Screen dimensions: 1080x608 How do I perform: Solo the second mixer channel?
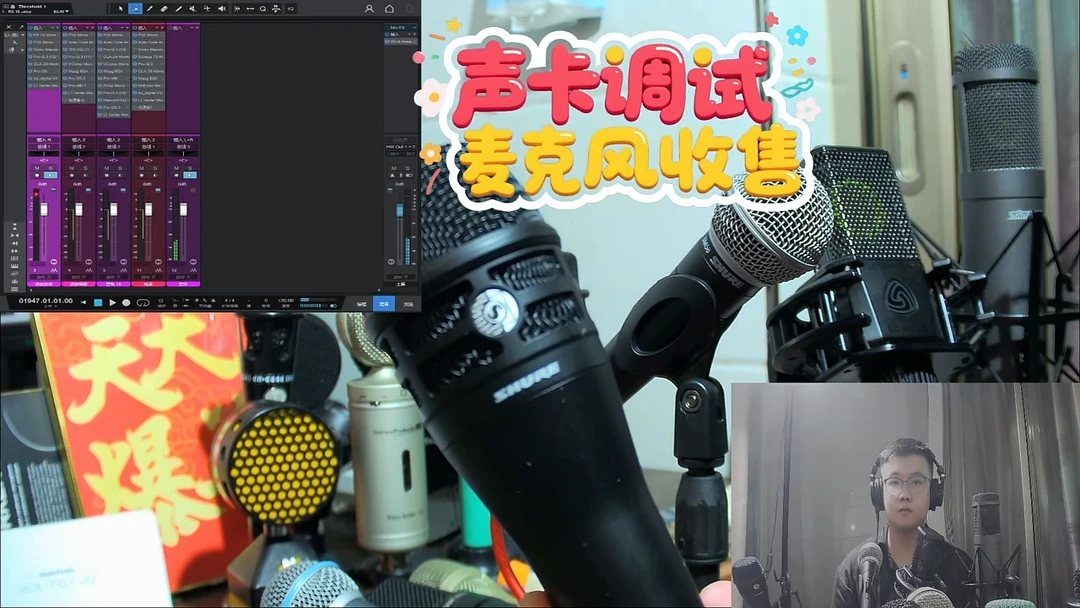pos(85,168)
